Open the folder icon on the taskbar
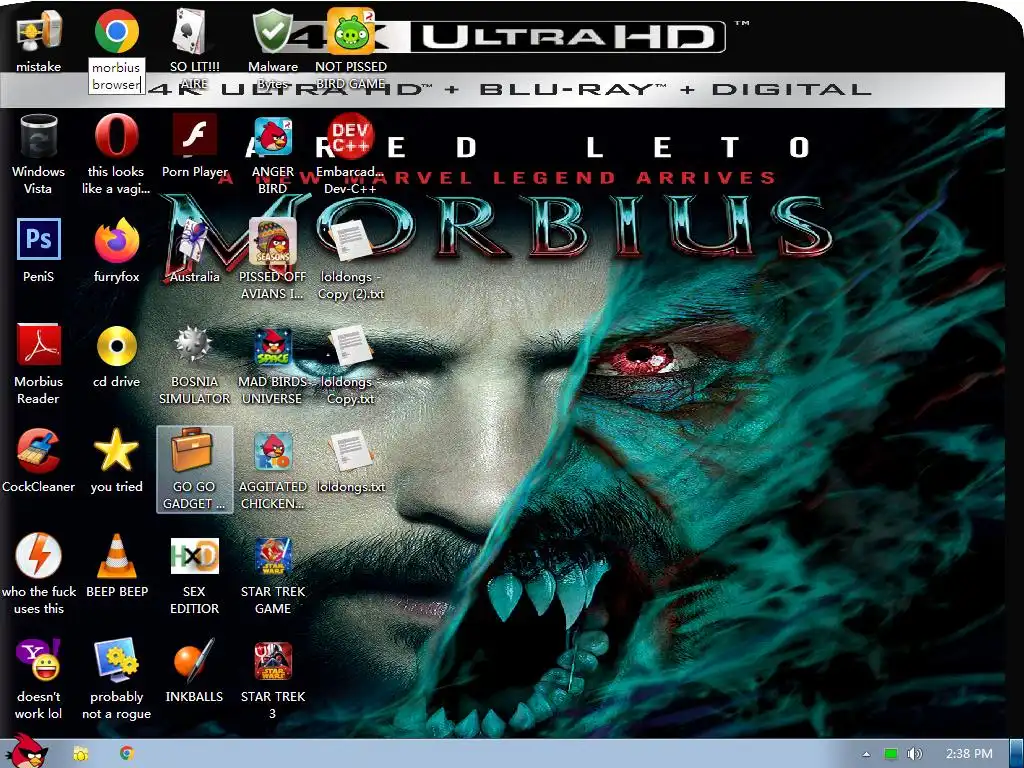This screenshot has width=1024, height=768. point(81,754)
